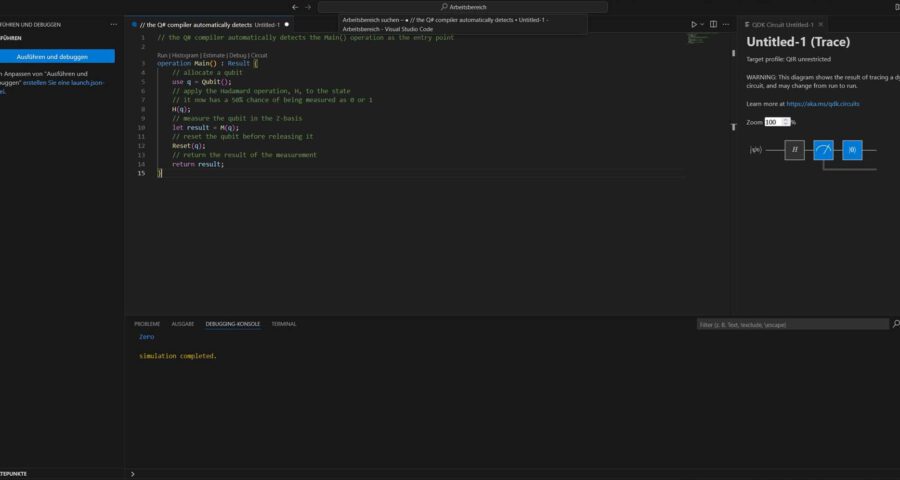
Task: Click the reset |0⟩ gate in circuit
Action: pos(852,150)
